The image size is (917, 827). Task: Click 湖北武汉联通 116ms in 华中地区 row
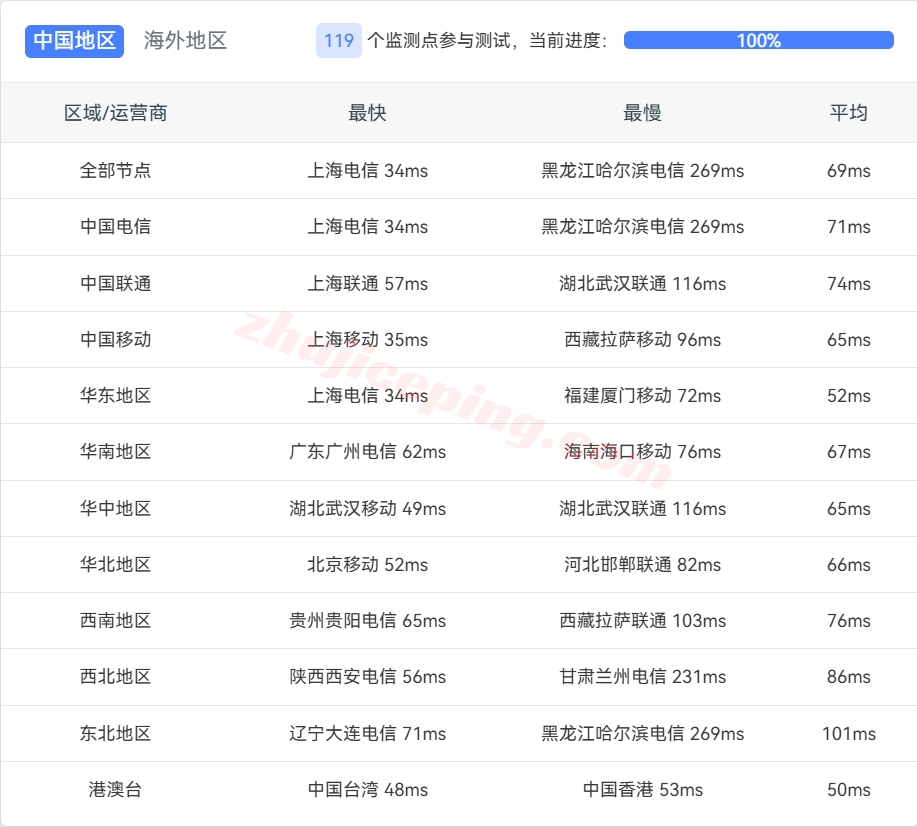click(x=642, y=509)
